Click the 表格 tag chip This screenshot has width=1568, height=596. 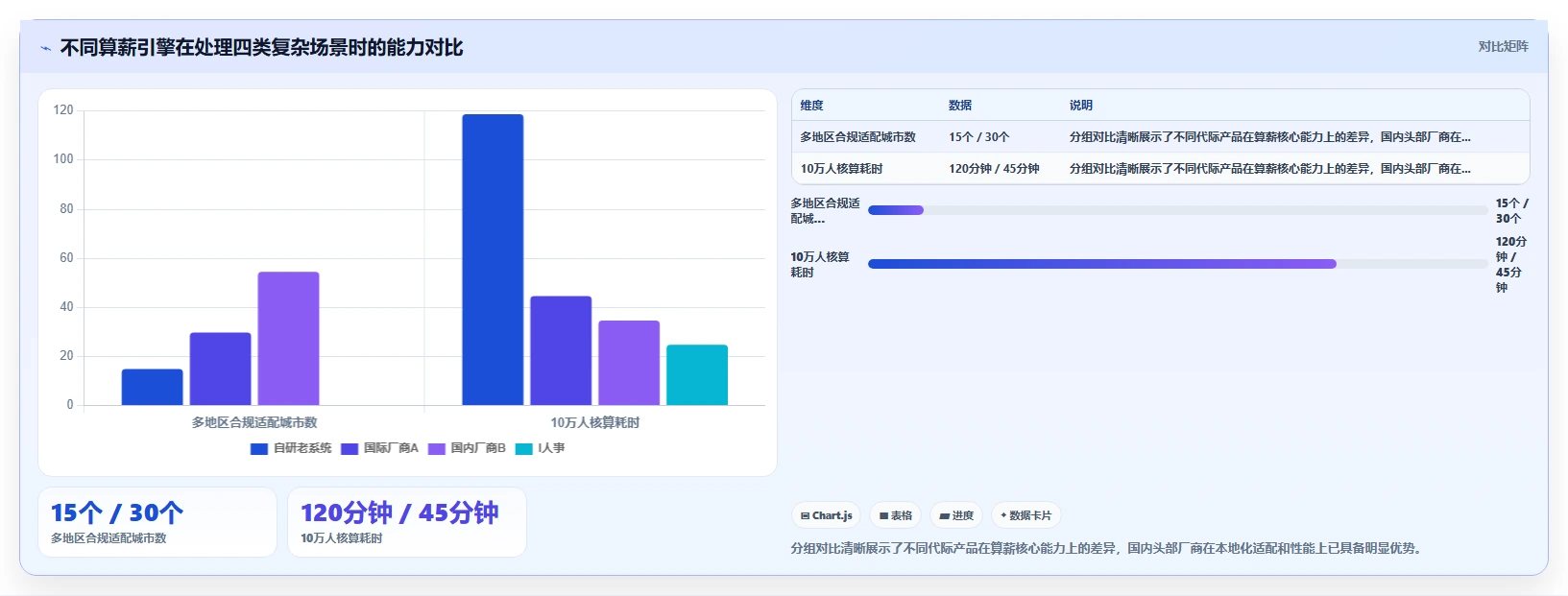895,515
